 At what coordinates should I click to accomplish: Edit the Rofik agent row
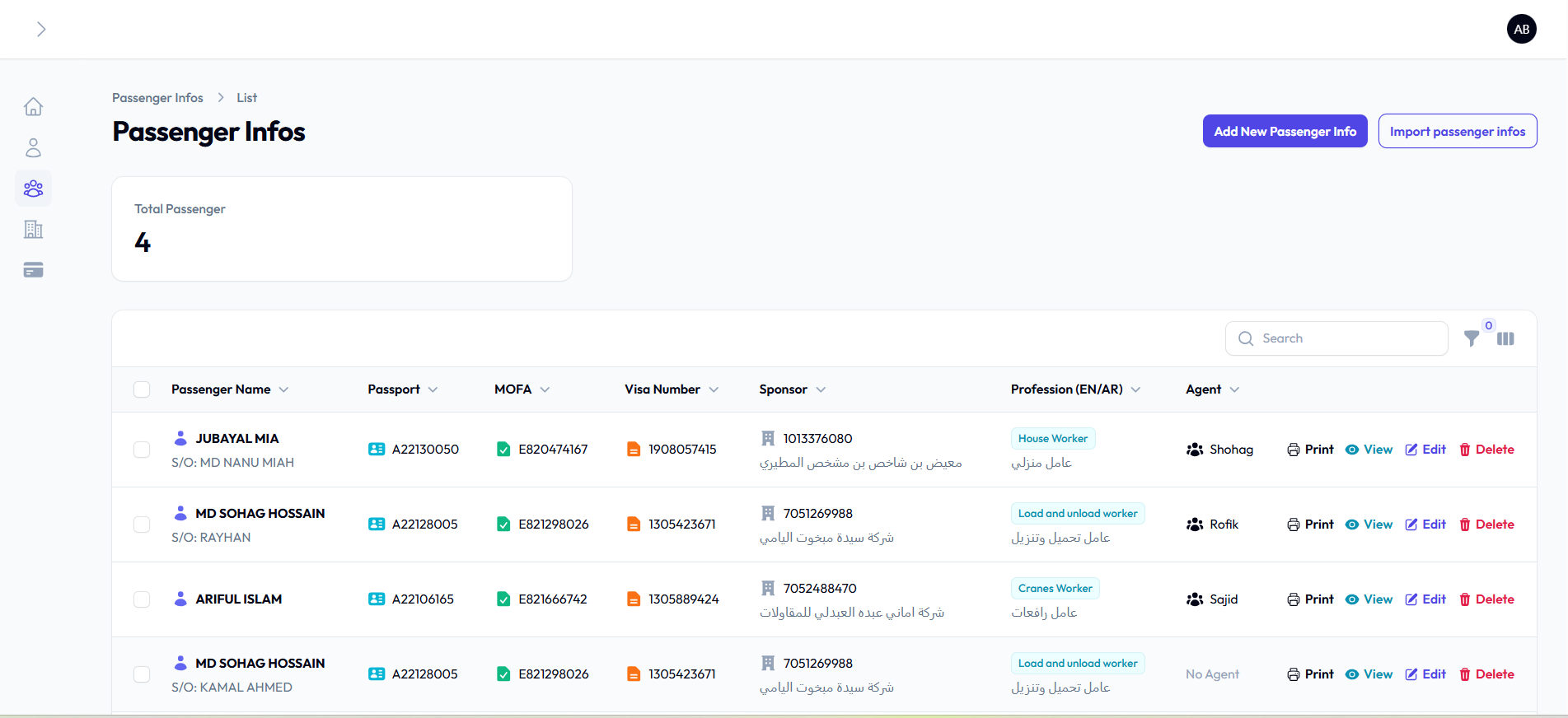click(1425, 525)
